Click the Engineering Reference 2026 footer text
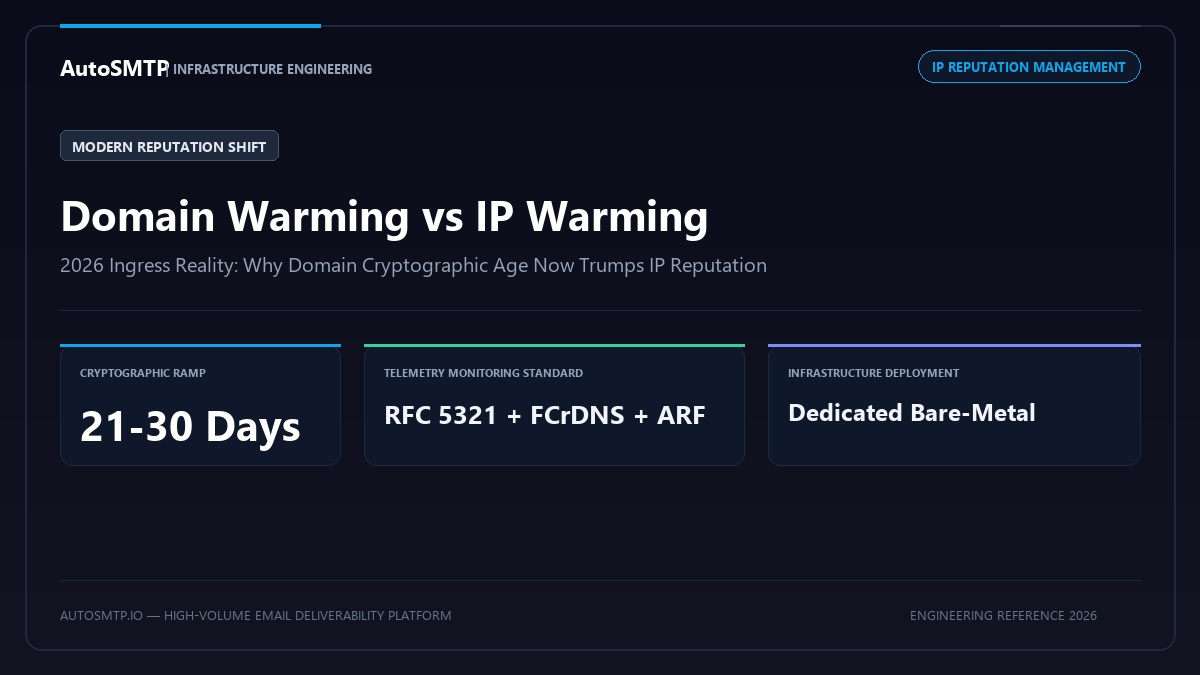The image size is (1200, 675). [1003, 615]
